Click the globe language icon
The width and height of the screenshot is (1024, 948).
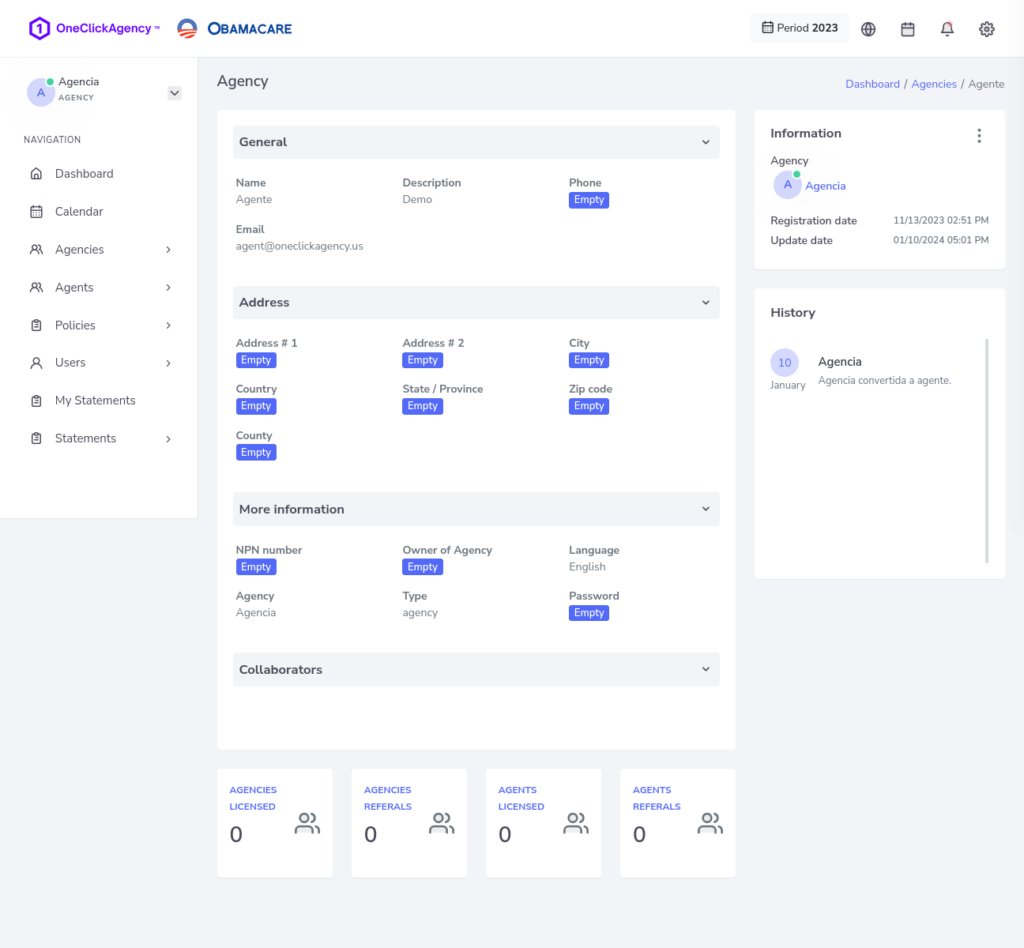868,29
